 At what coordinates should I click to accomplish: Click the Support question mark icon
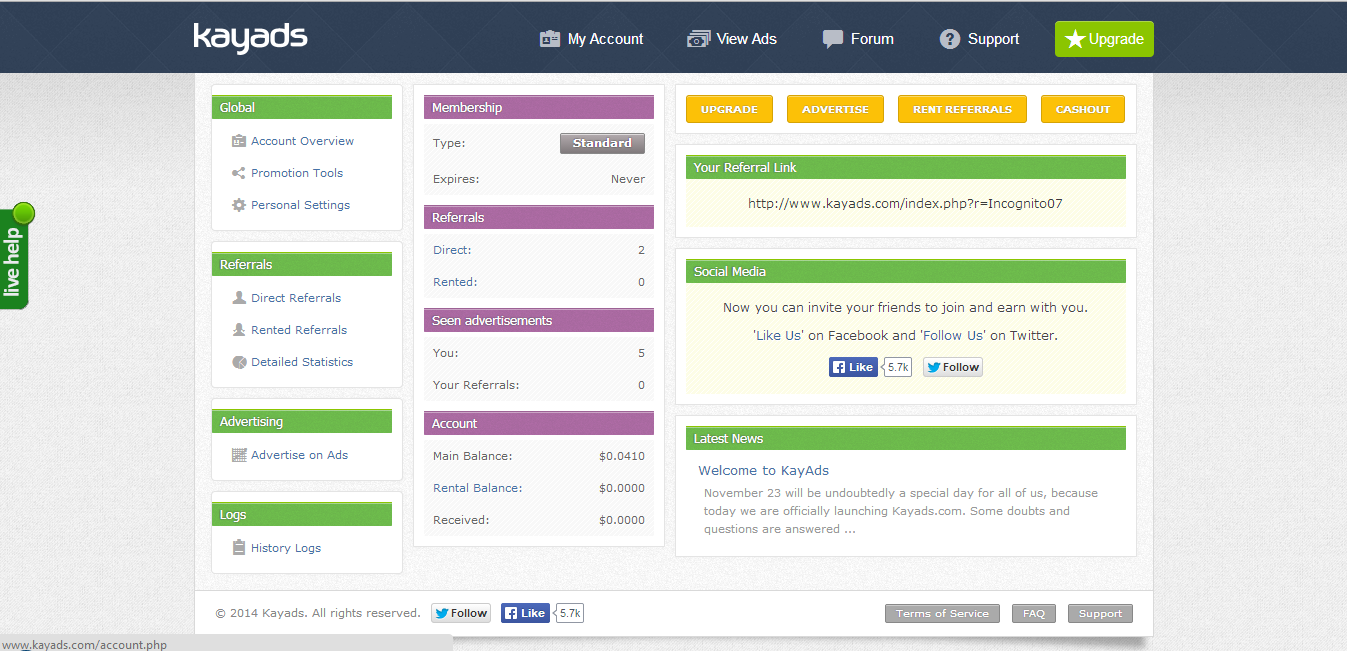(x=950, y=39)
